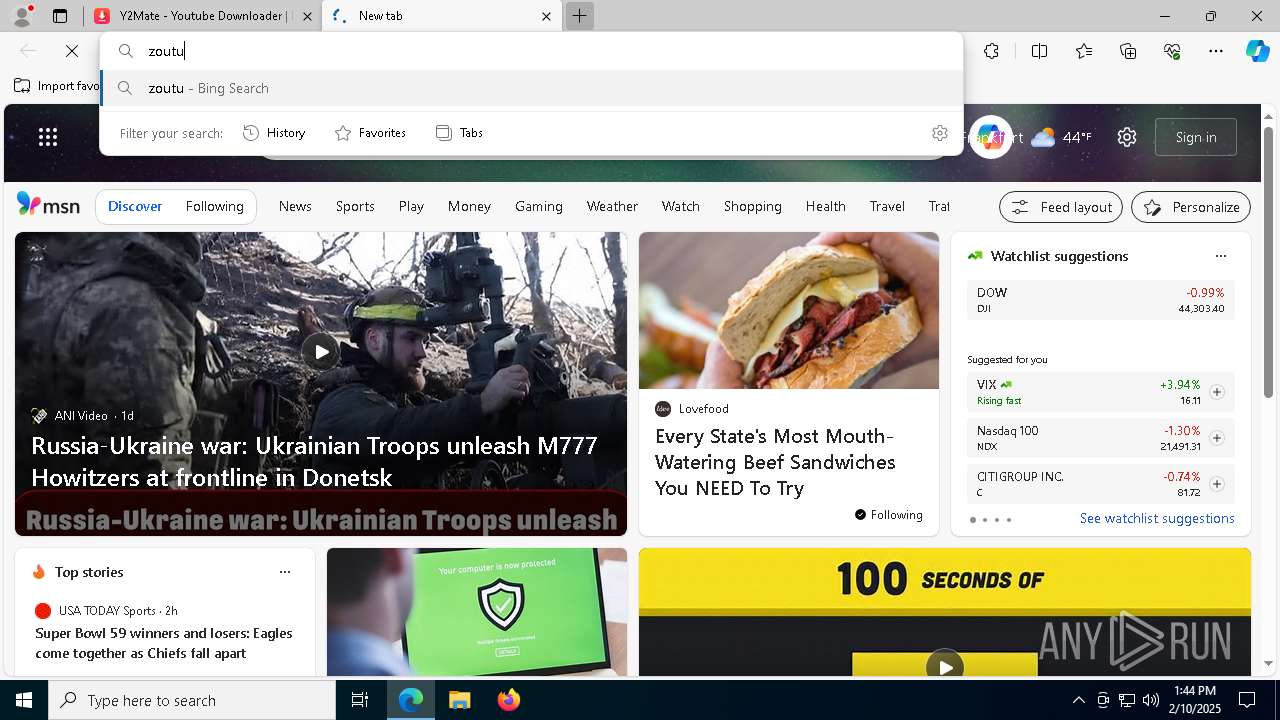Close the New tab
Viewport: 1280px width, 720px height.
pyautogui.click(x=546, y=16)
